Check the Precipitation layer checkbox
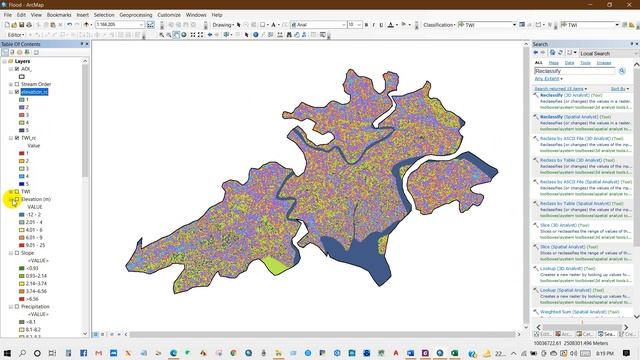This screenshot has width=640, height=360. (x=17, y=307)
